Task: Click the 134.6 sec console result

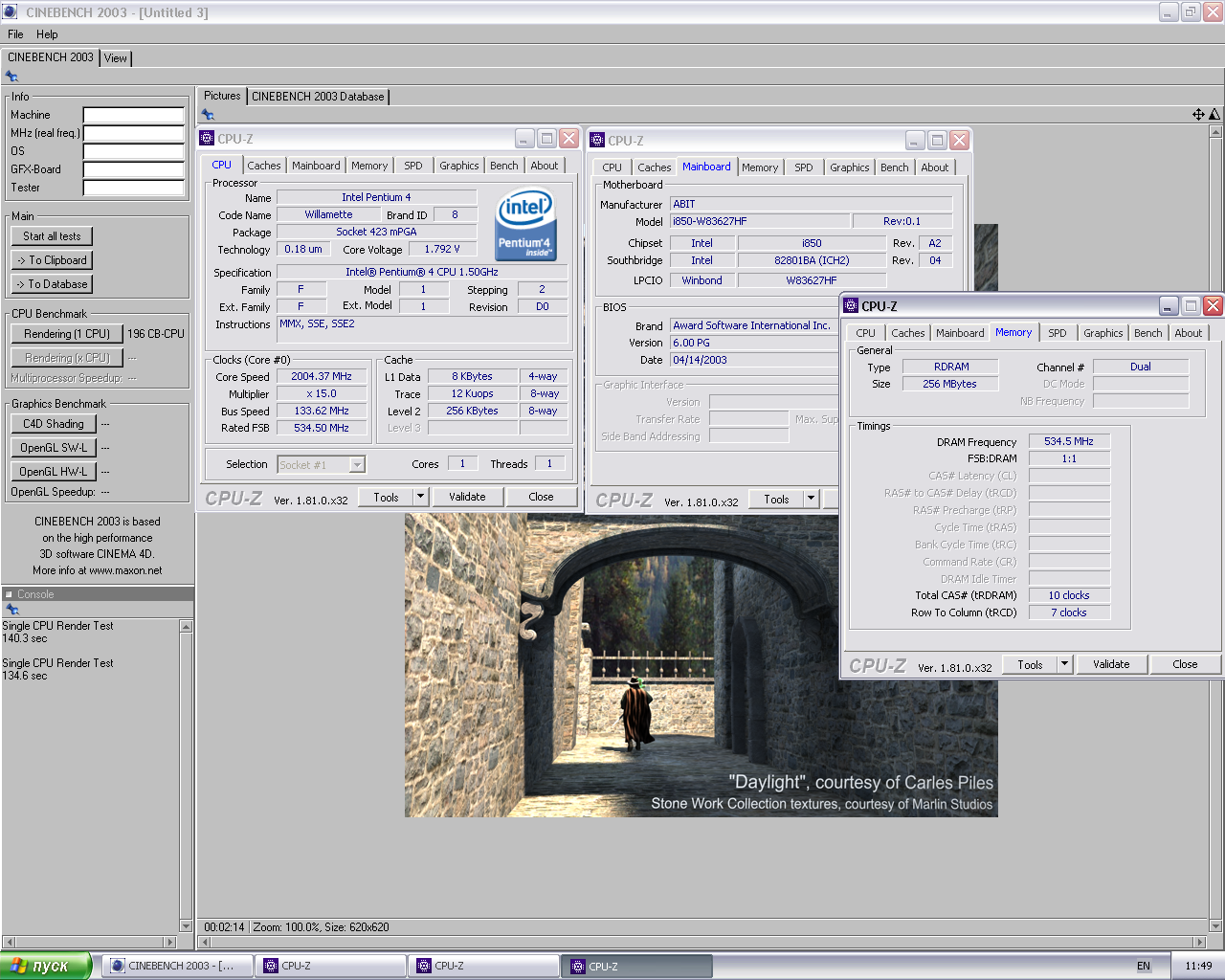Action: point(25,676)
